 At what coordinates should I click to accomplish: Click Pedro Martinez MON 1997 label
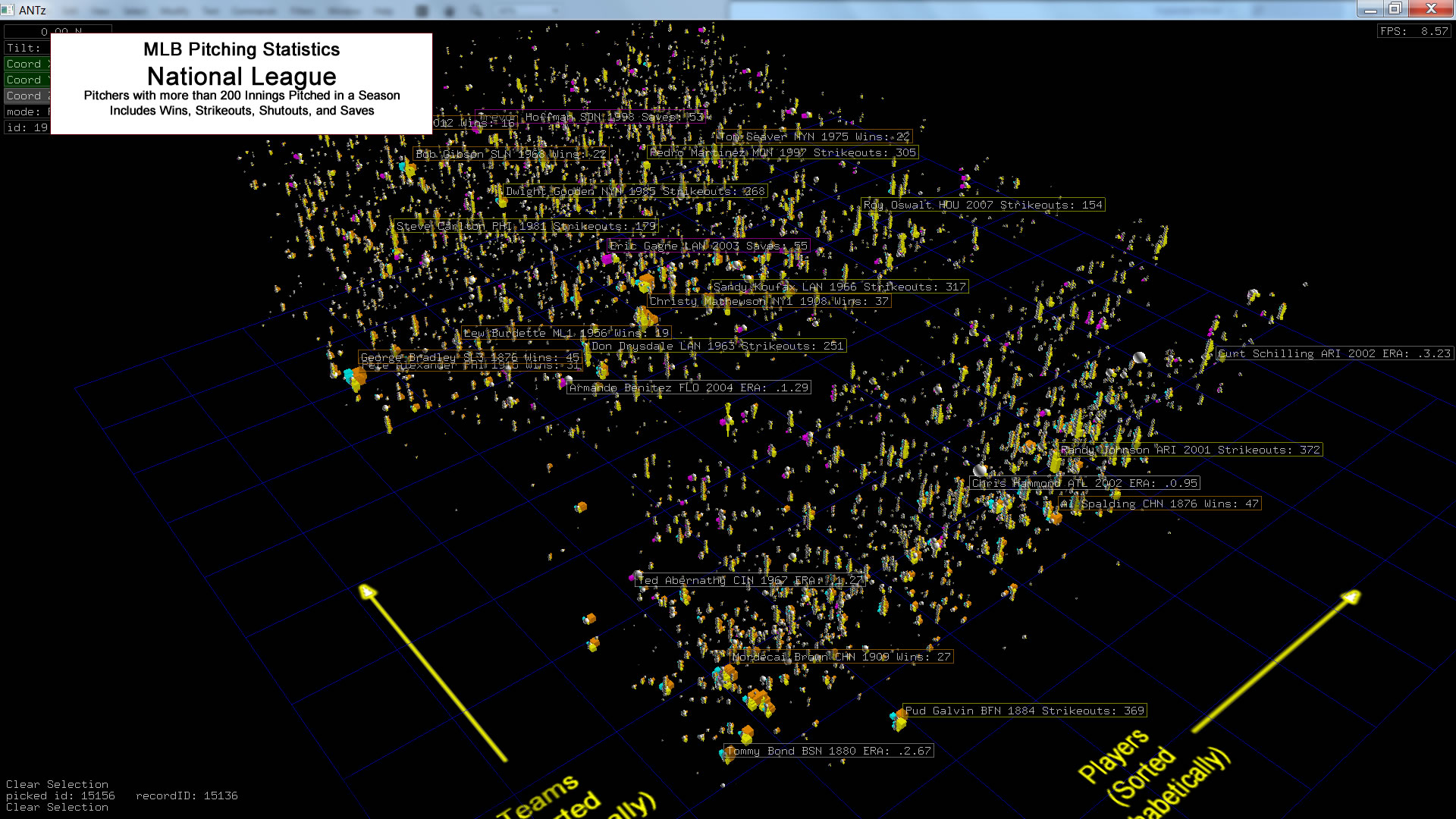pos(782,153)
